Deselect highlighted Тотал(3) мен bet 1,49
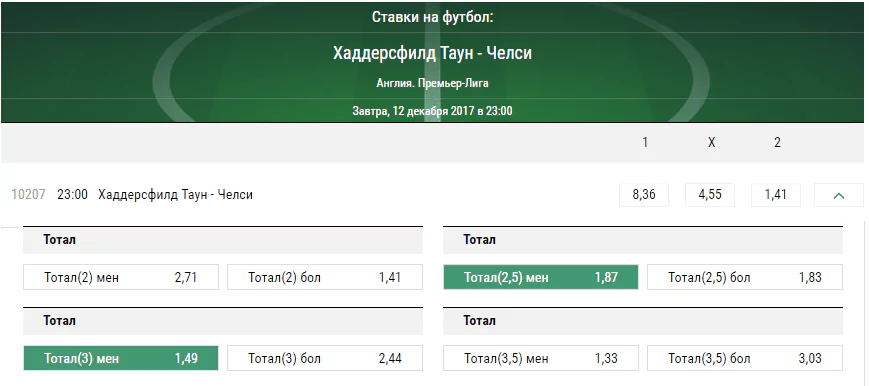The width and height of the screenshot is (869, 386). [121, 358]
